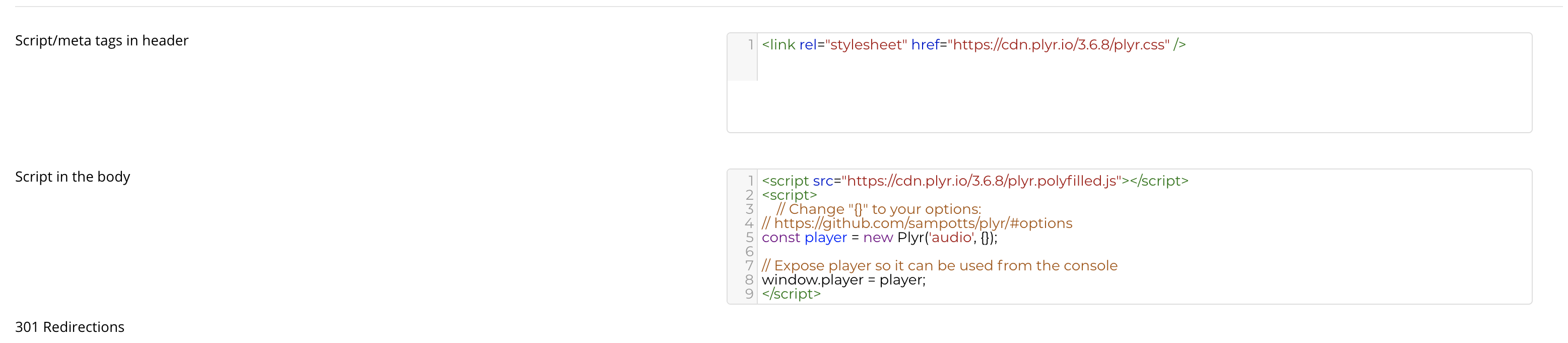Click the plyr.polyfilled.js URL string

click(x=982, y=181)
